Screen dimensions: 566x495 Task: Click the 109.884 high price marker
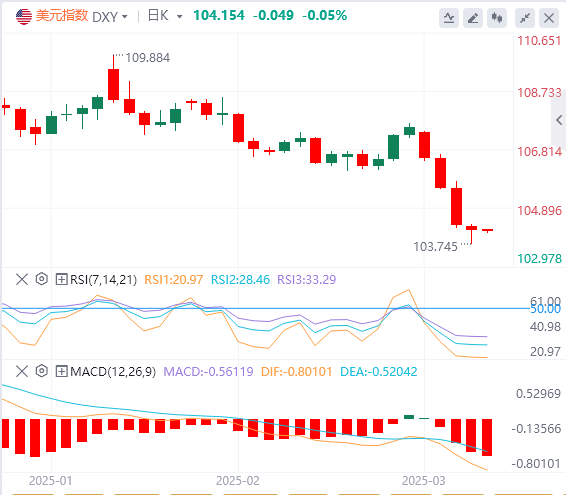pyautogui.click(x=148, y=58)
